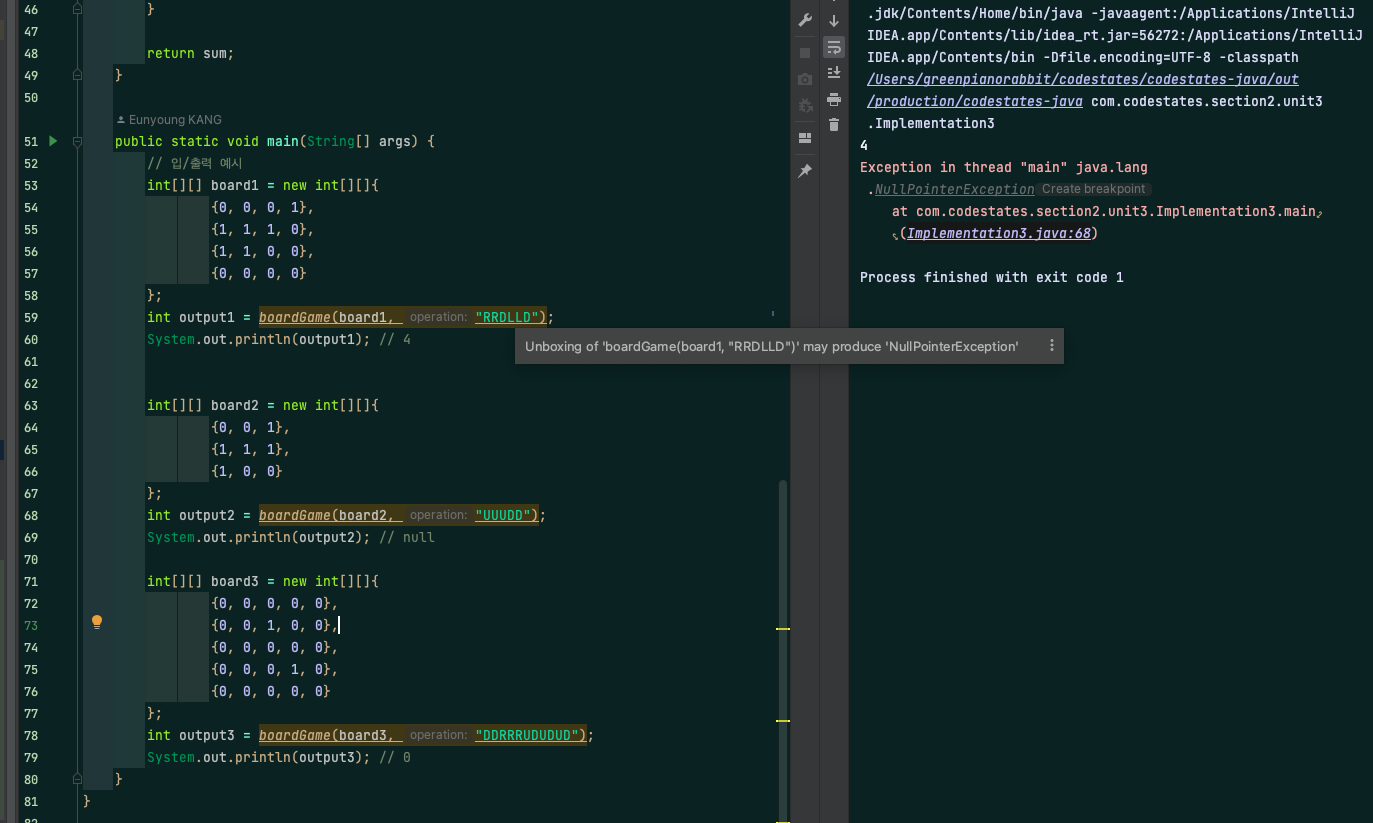Image resolution: width=1373 pixels, height=823 pixels.
Task: Collapse fold marker at line 49
Action: [77, 75]
